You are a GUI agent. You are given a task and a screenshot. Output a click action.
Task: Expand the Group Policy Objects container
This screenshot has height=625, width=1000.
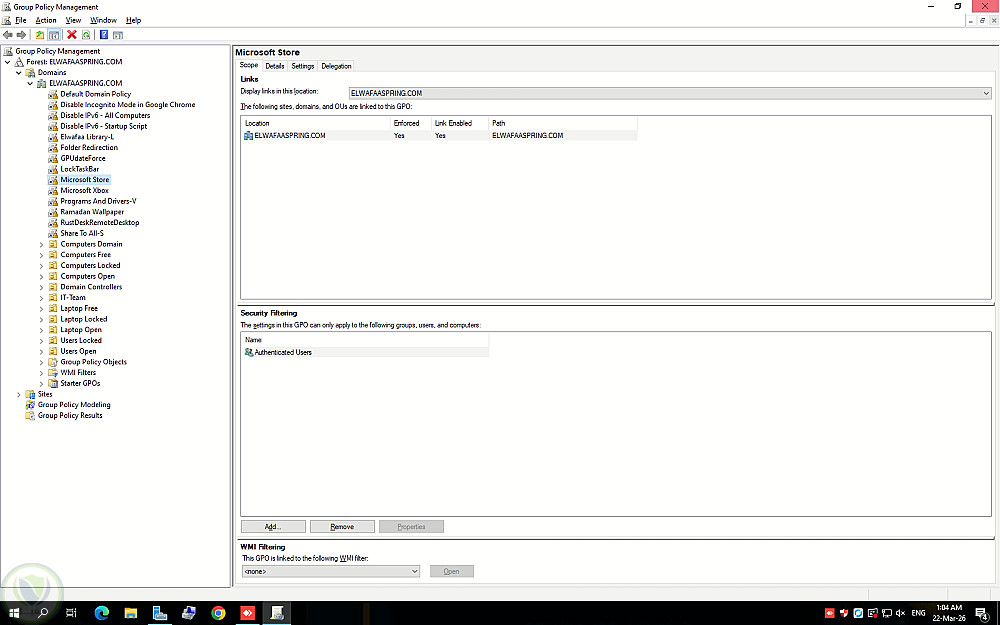tap(41, 362)
